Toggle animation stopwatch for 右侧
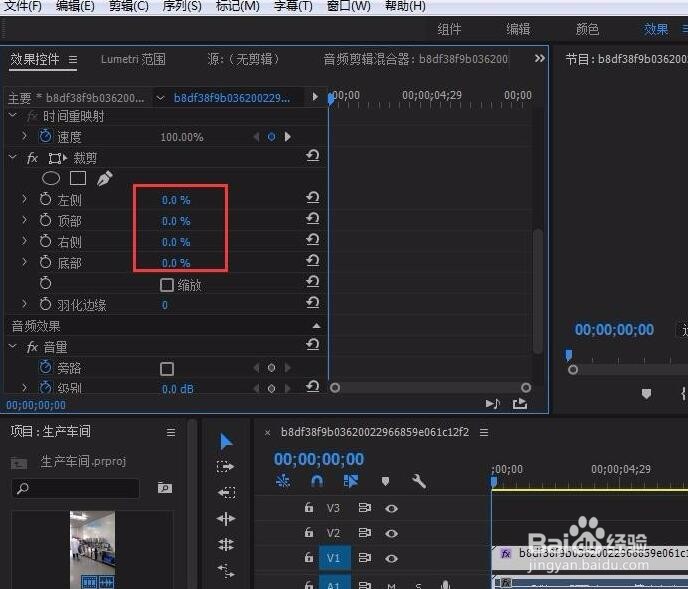This screenshot has width=688, height=589. (45, 241)
